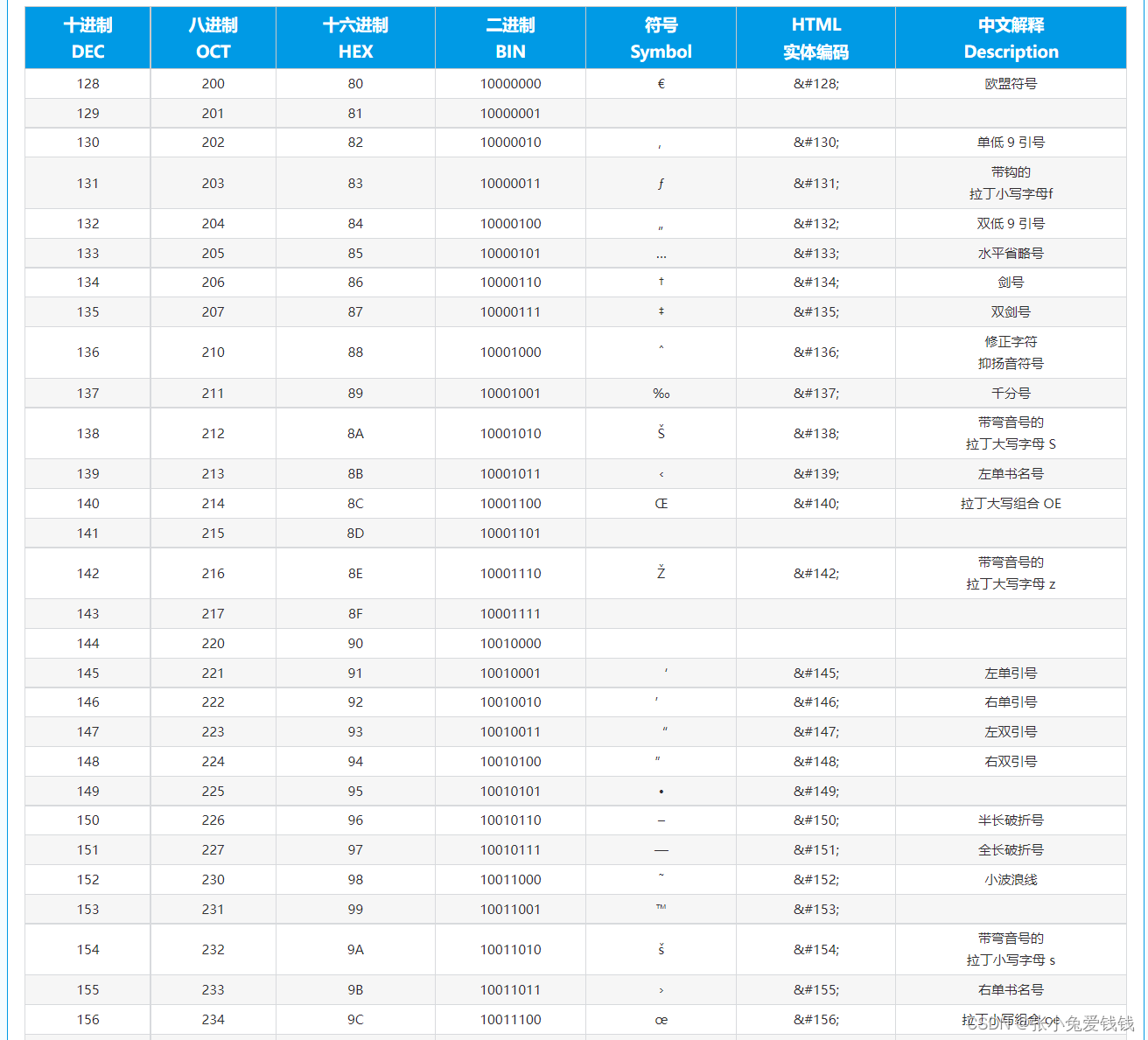Select the description 水平省略号
1148x1040 pixels.
click(1011, 254)
